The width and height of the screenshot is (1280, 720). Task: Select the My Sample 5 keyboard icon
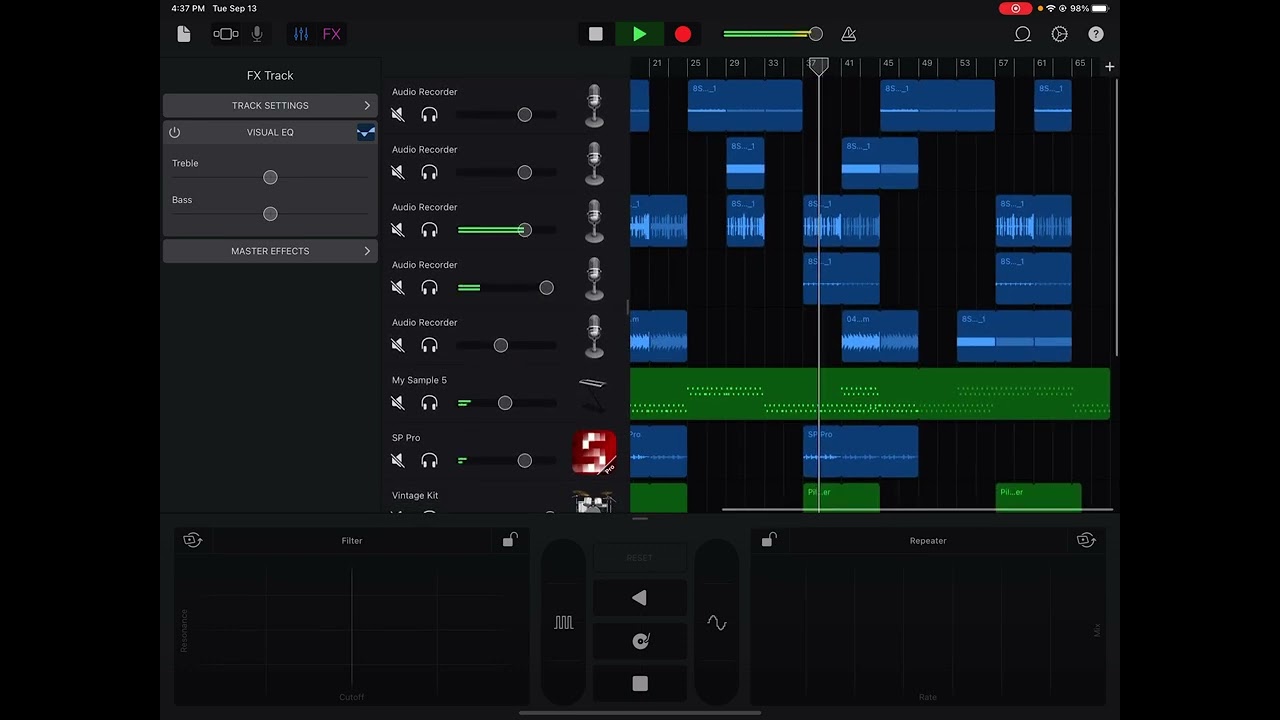(x=593, y=395)
